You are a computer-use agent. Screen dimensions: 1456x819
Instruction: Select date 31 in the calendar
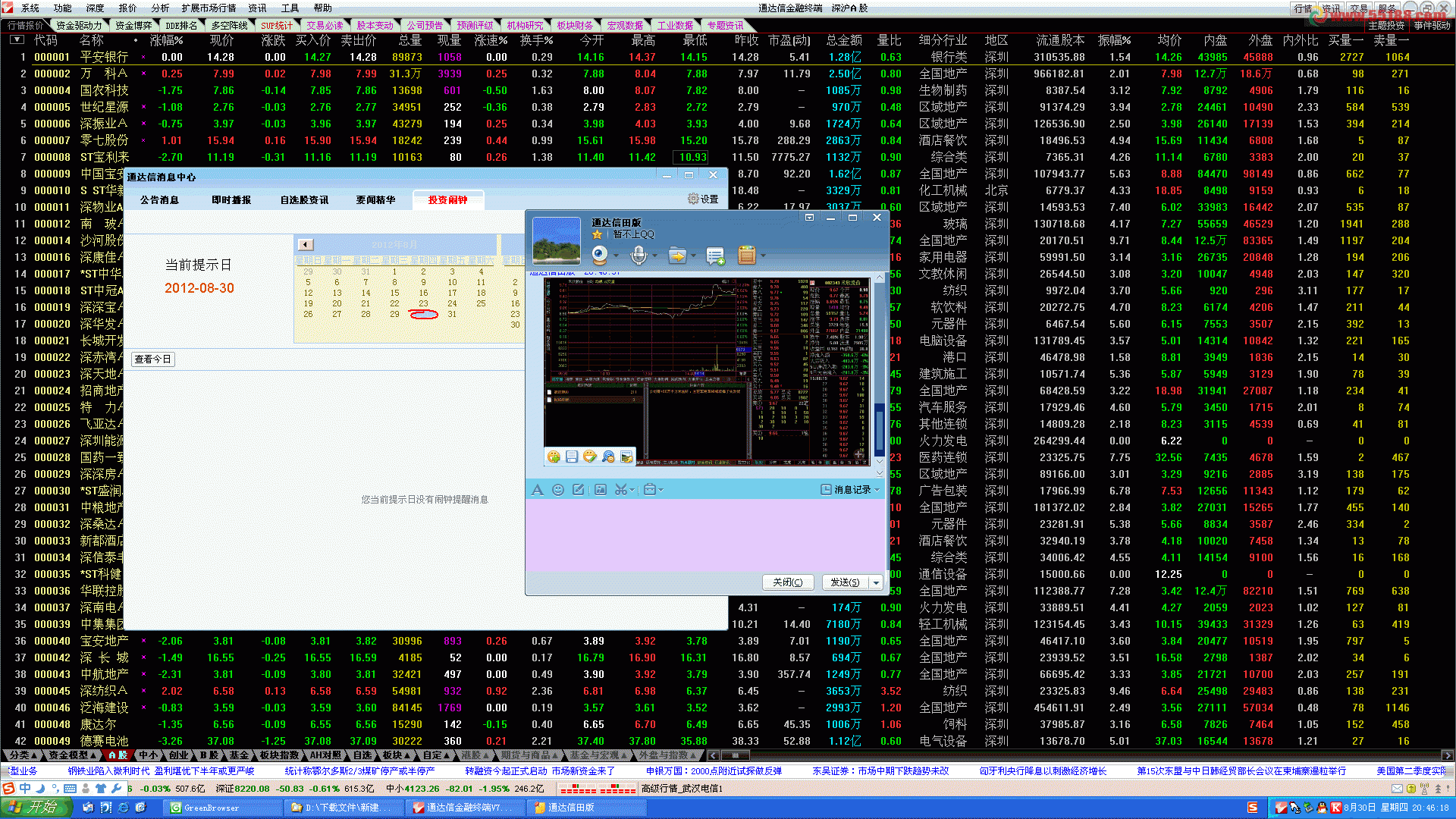(452, 314)
